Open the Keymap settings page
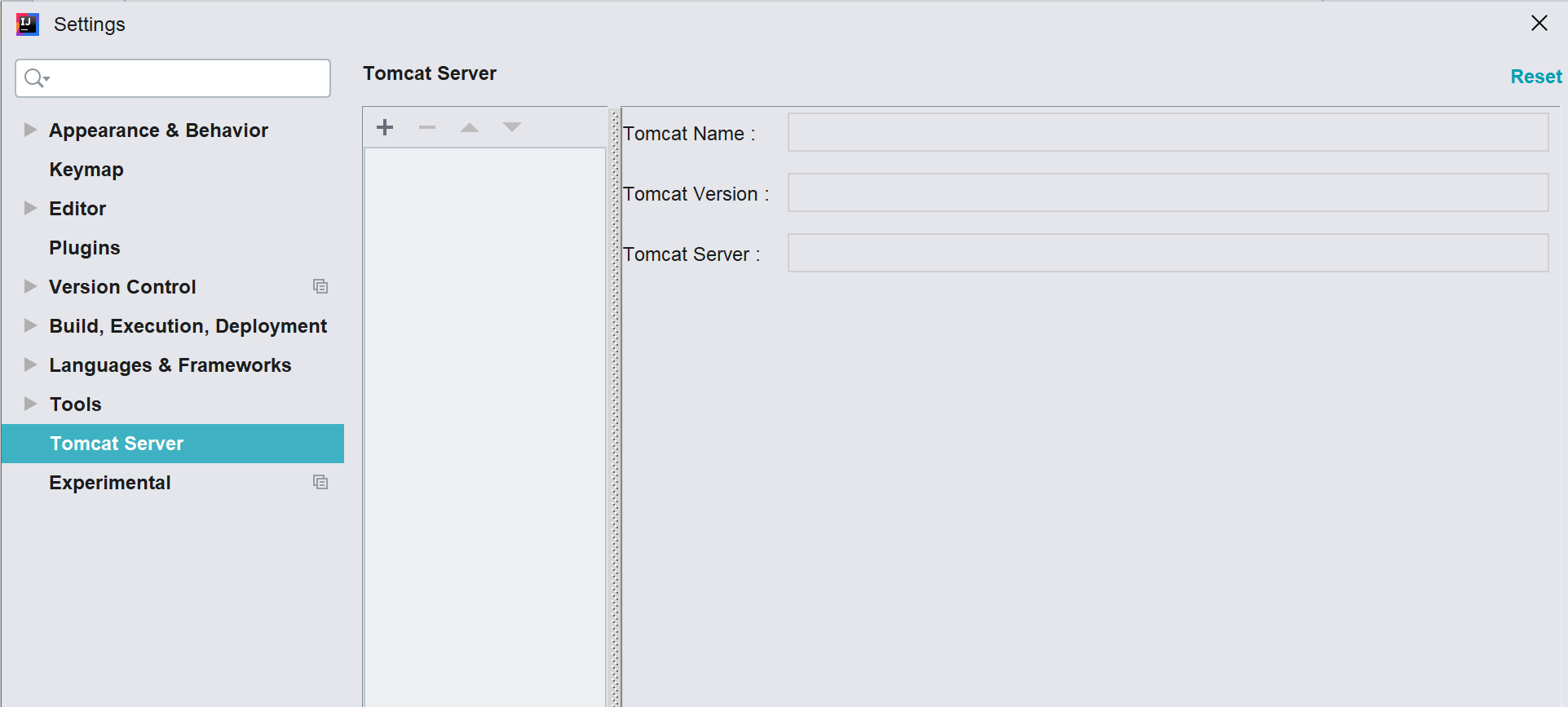 click(x=86, y=170)
